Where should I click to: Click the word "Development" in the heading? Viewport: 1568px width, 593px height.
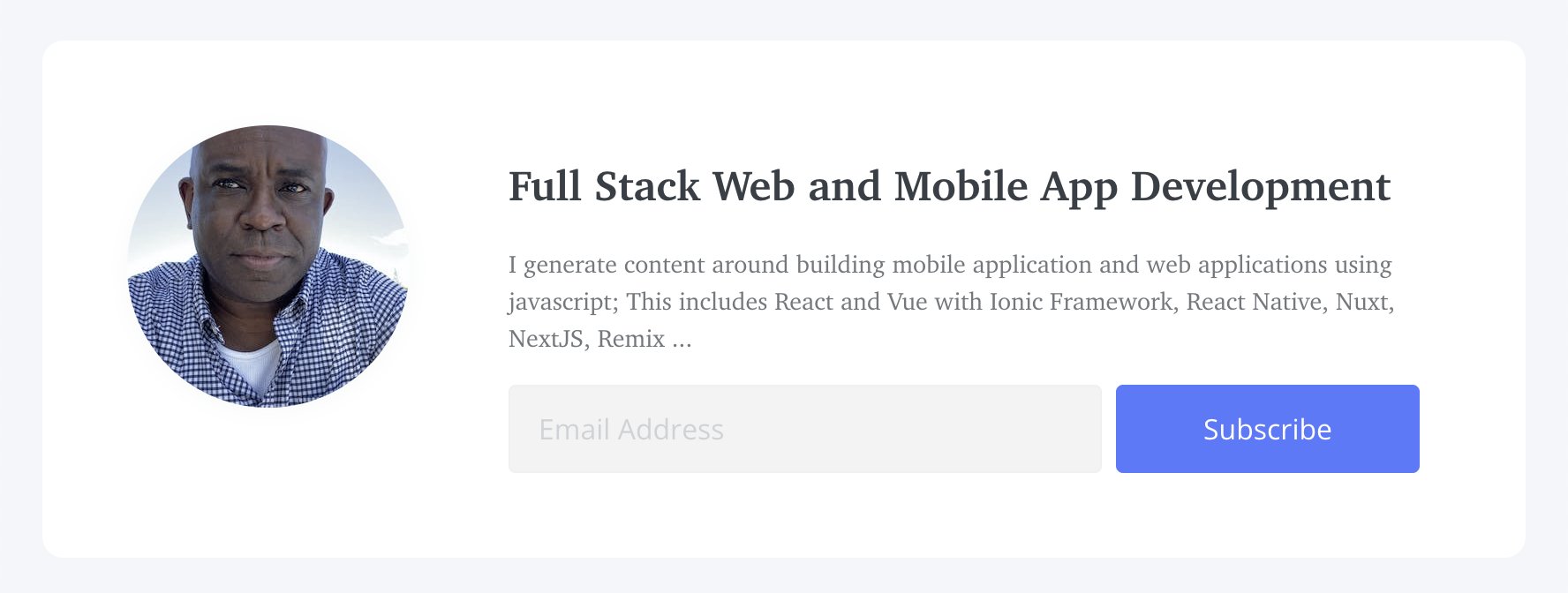(x=1260, y=187)
